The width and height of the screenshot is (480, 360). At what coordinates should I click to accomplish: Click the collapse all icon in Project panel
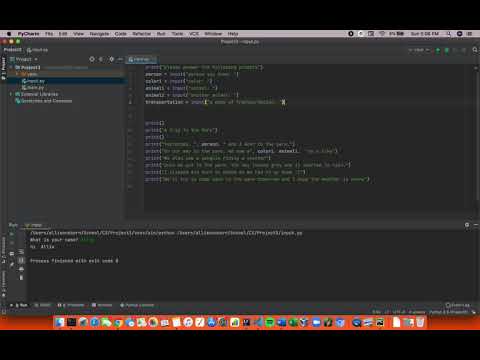[x=101, y=59]
